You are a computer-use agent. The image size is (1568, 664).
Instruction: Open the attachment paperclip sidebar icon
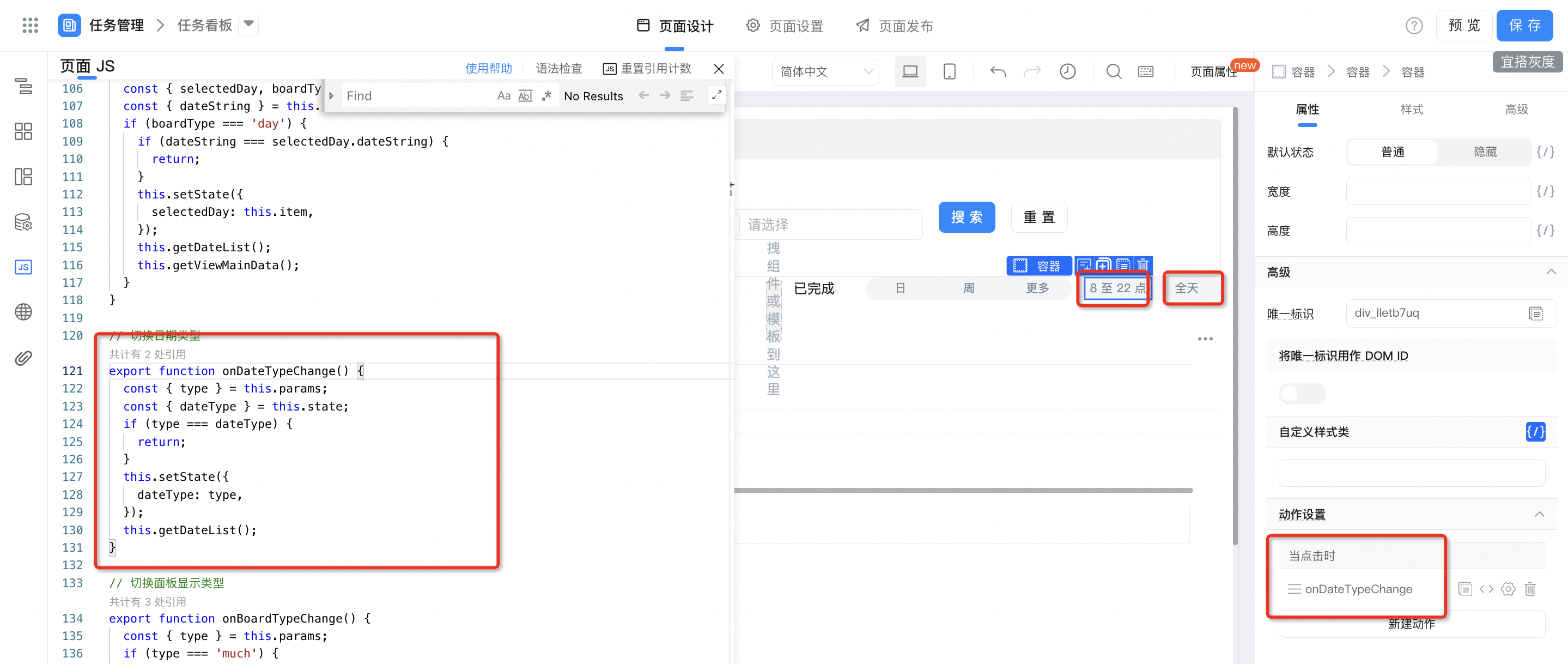click(23, 358)
